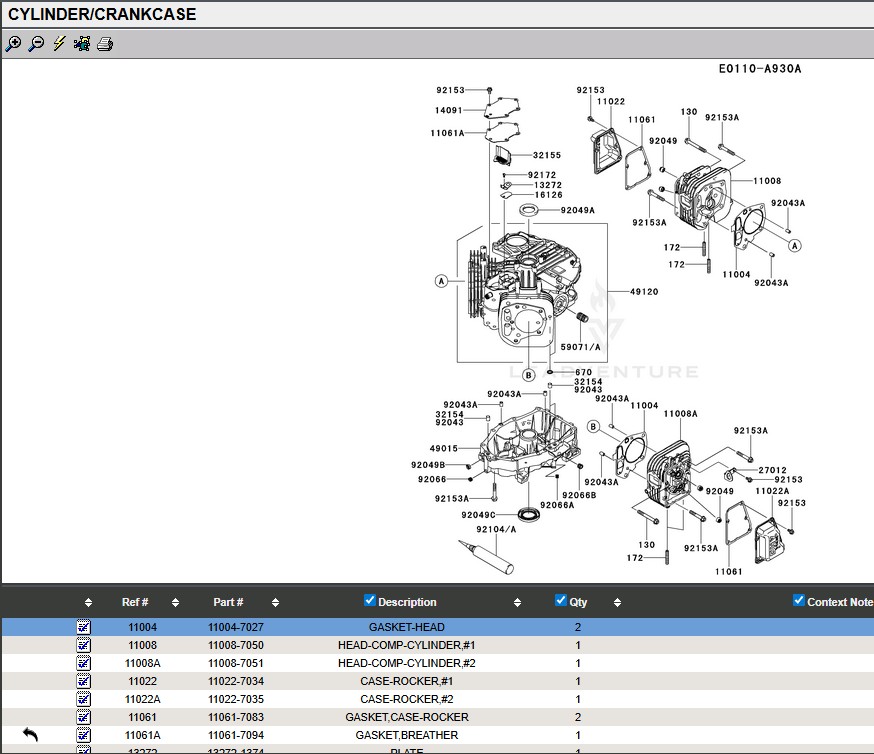Toggle the Qty column checkbox

point(561,600)
